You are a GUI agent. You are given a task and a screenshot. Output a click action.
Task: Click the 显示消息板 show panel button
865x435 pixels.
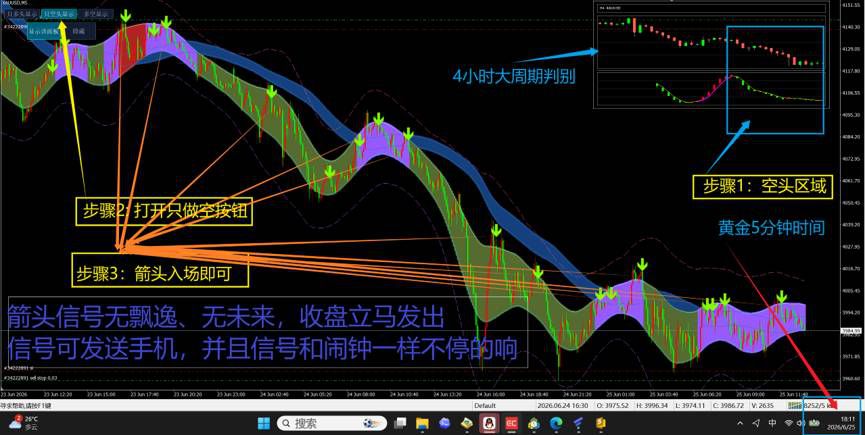coord(47,31)
